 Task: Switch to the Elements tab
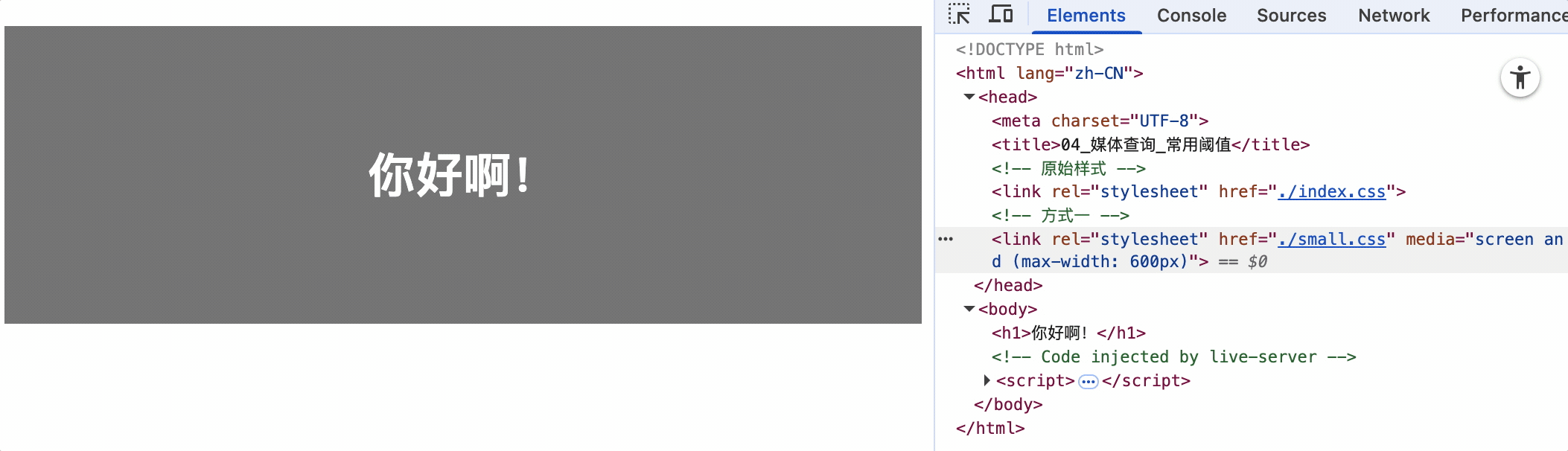click(x=1086, y=16)
